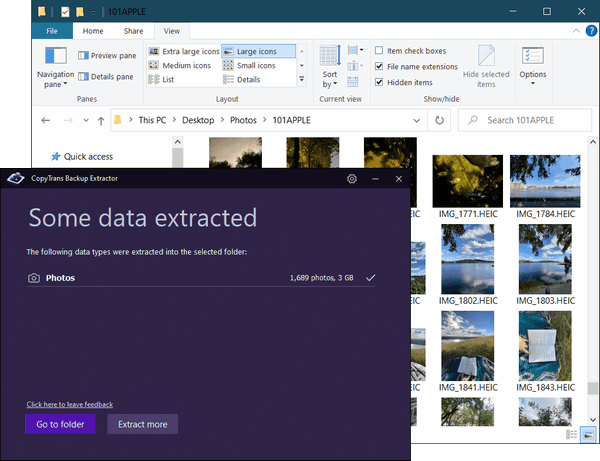Image resolution: width=600 pixels, height=461 pixels.
Task: Open the Sort by menu
Action: click(x=329, y=67)
